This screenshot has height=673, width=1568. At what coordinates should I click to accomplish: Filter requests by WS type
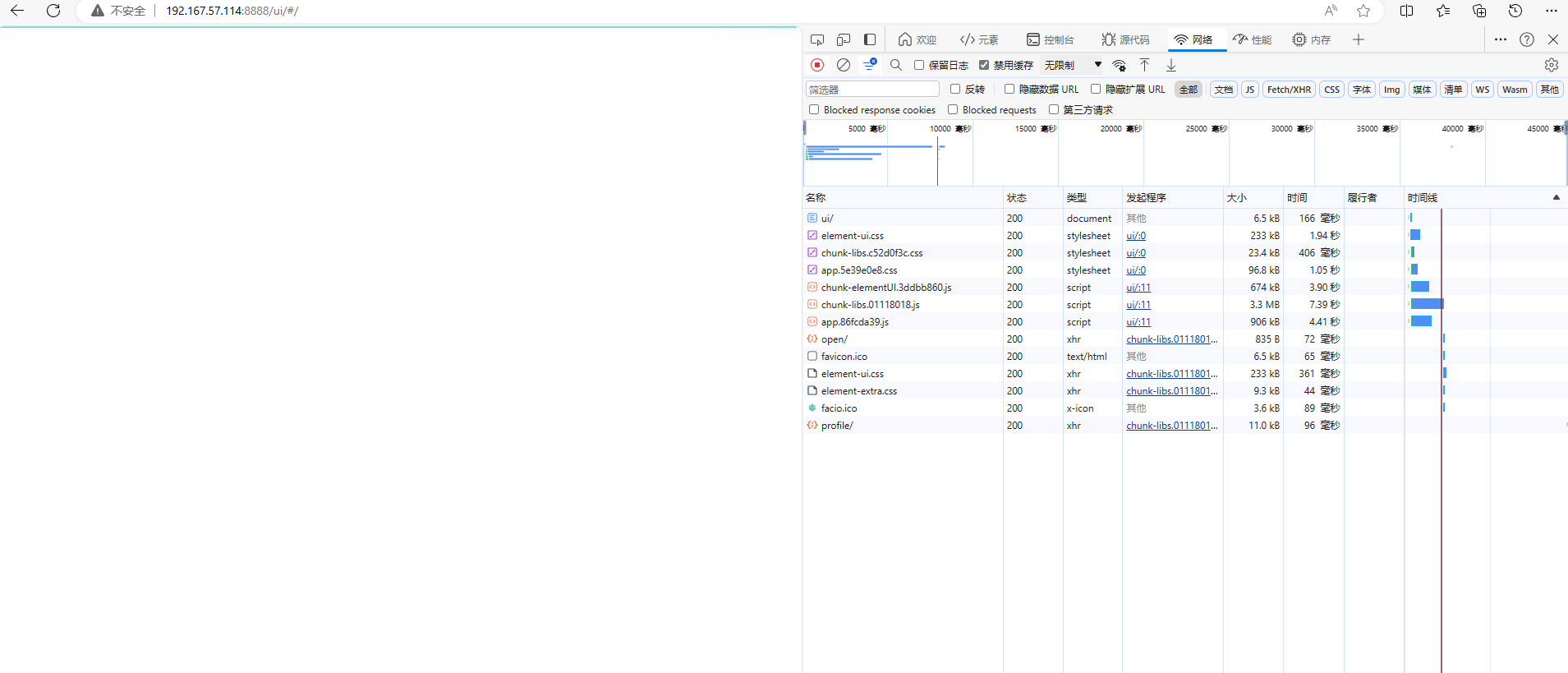(1483, 90)
